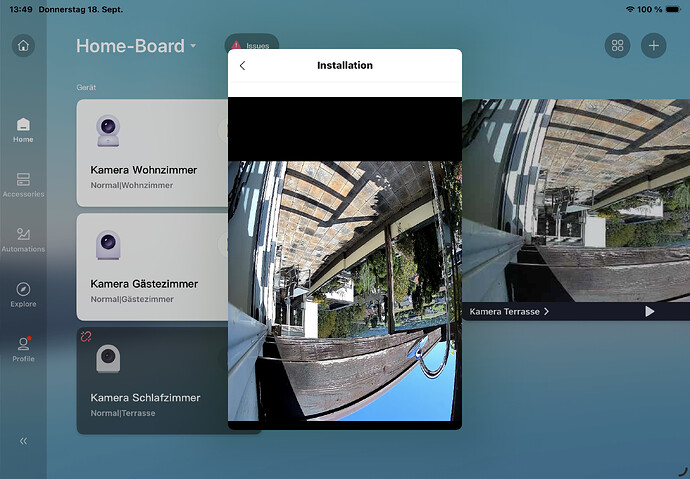Click the grid layout icon at top right
The width and height of the screenshot is (690, 479).
617,46
